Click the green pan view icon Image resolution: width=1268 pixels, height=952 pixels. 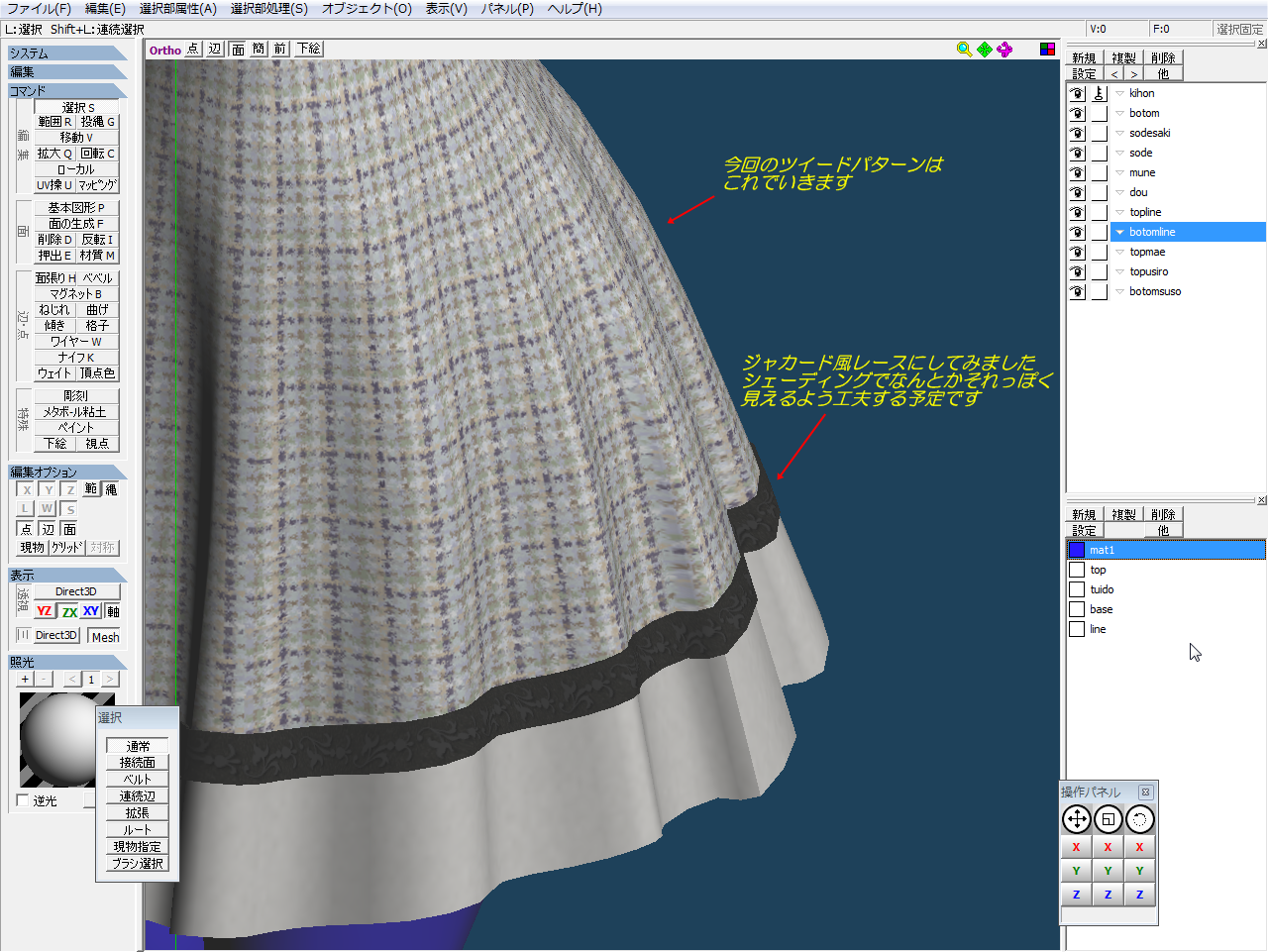(985, 50)
